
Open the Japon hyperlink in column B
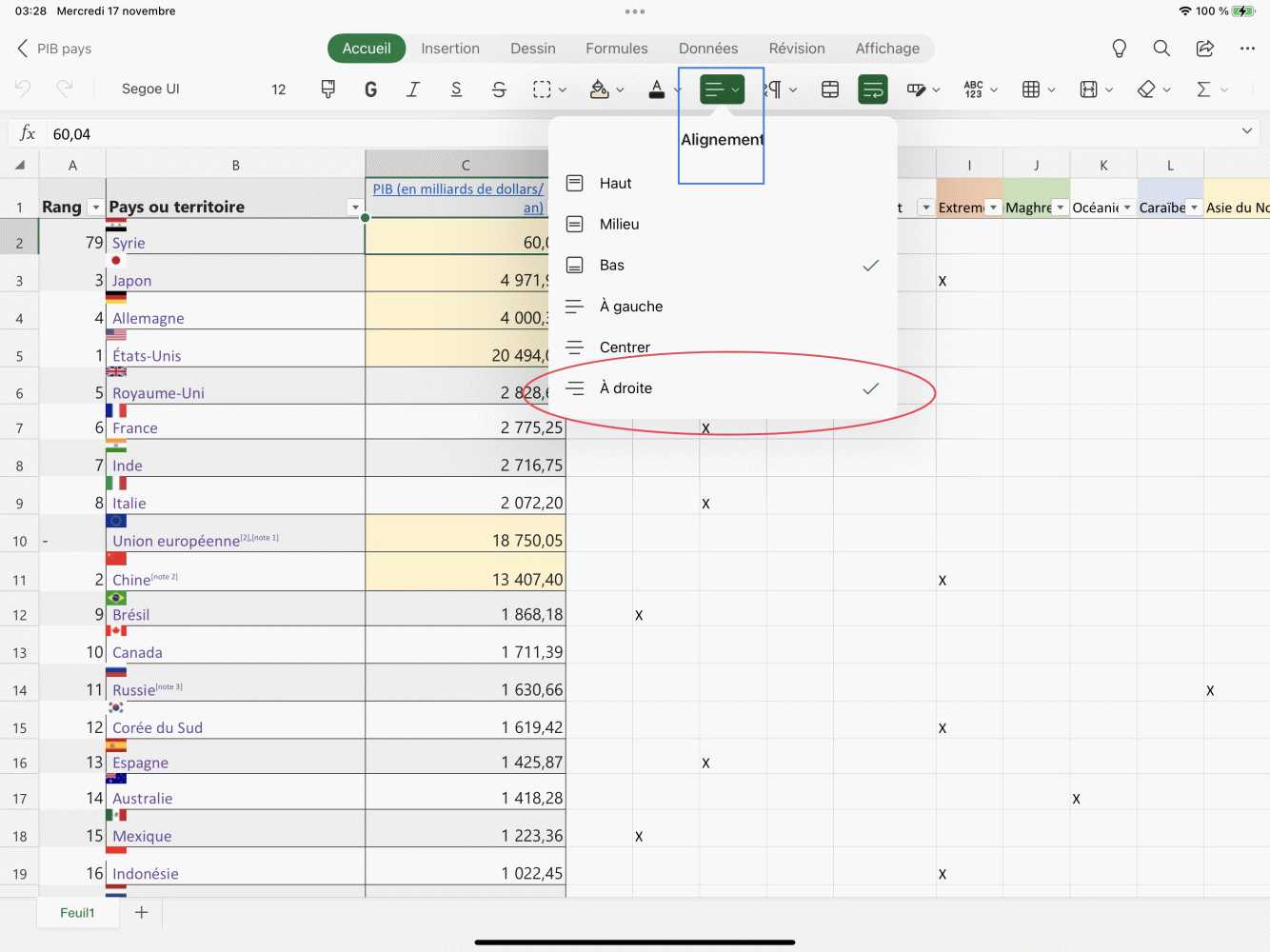pyautogui.click(x=132, y=281)
